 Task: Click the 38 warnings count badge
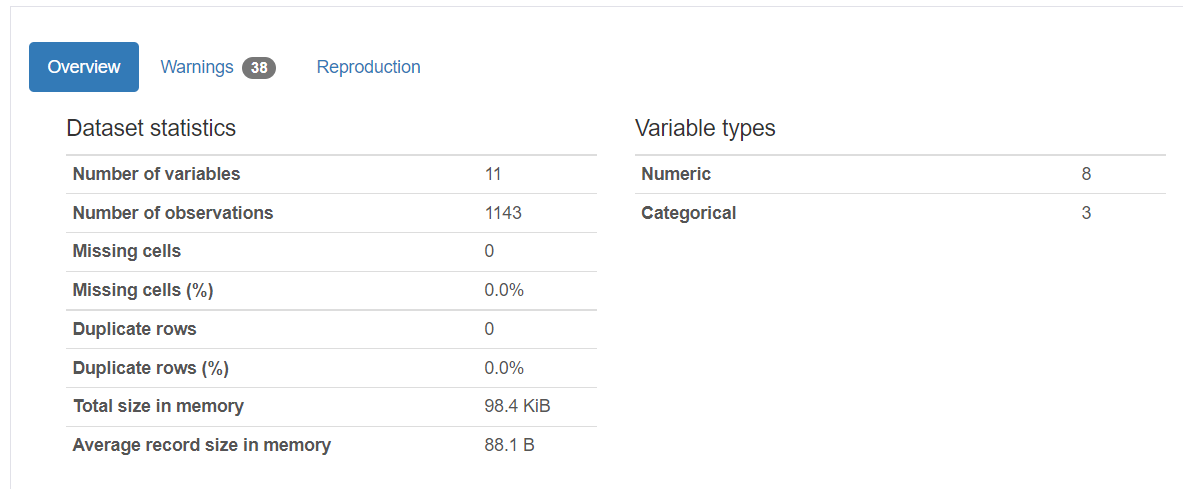click(259, 68)
